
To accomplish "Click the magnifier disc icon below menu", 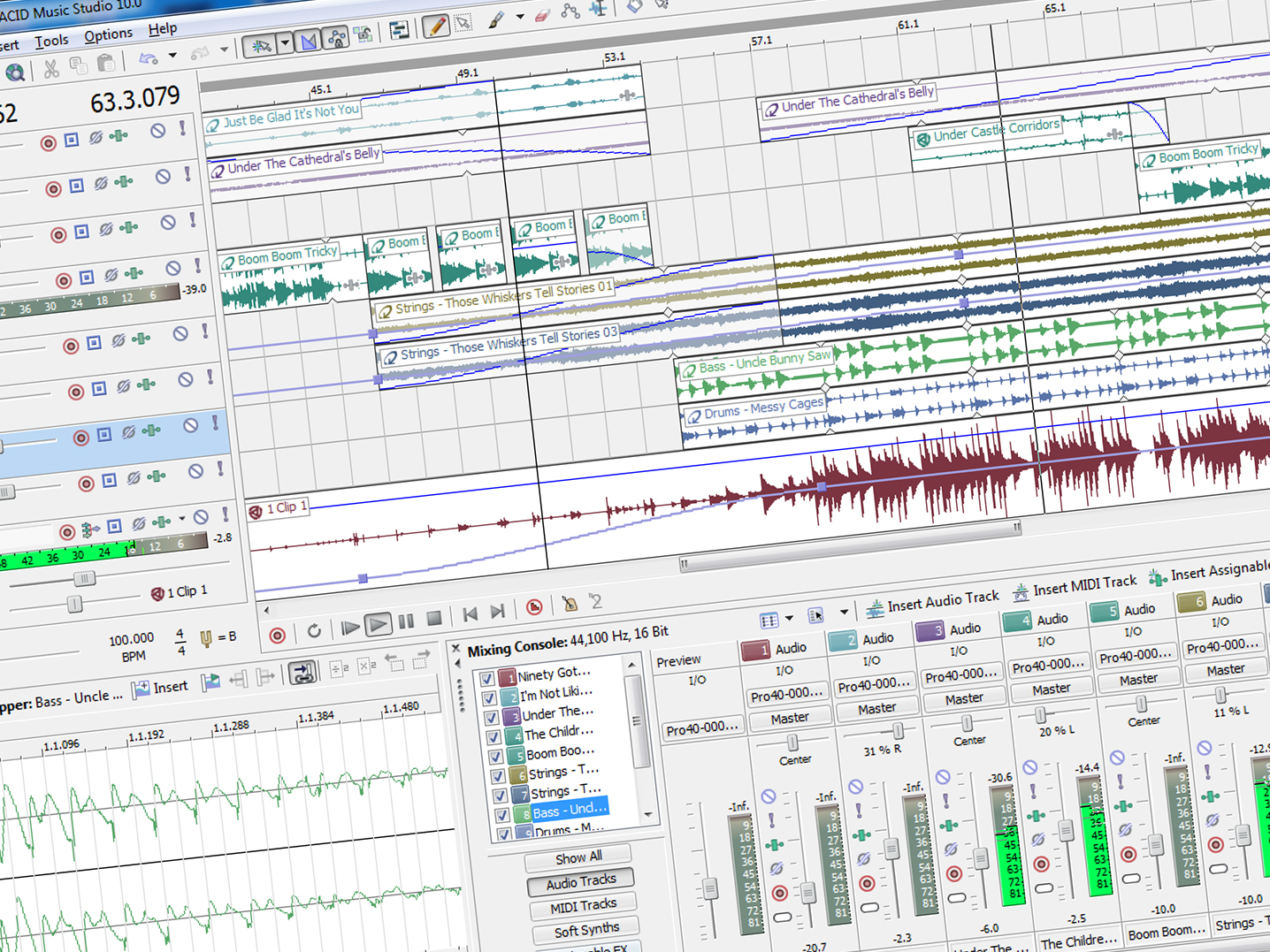I will click(14, 72).
